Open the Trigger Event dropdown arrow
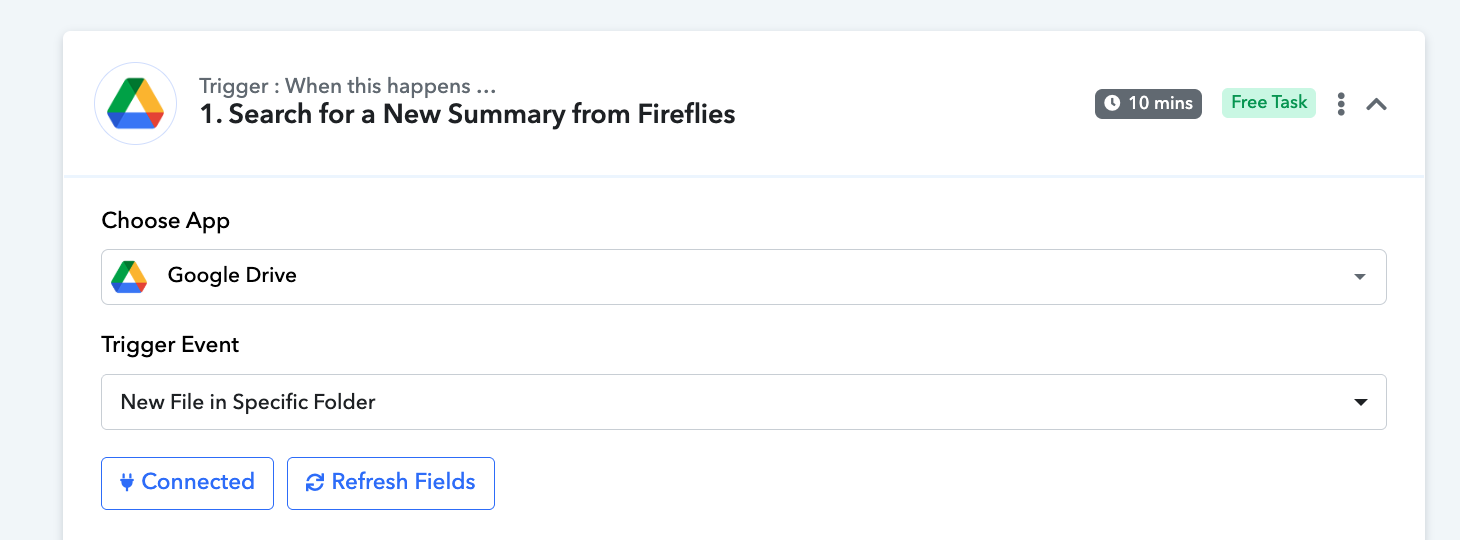Screen dimensions: 1460x540 [x=1360, y=402]
